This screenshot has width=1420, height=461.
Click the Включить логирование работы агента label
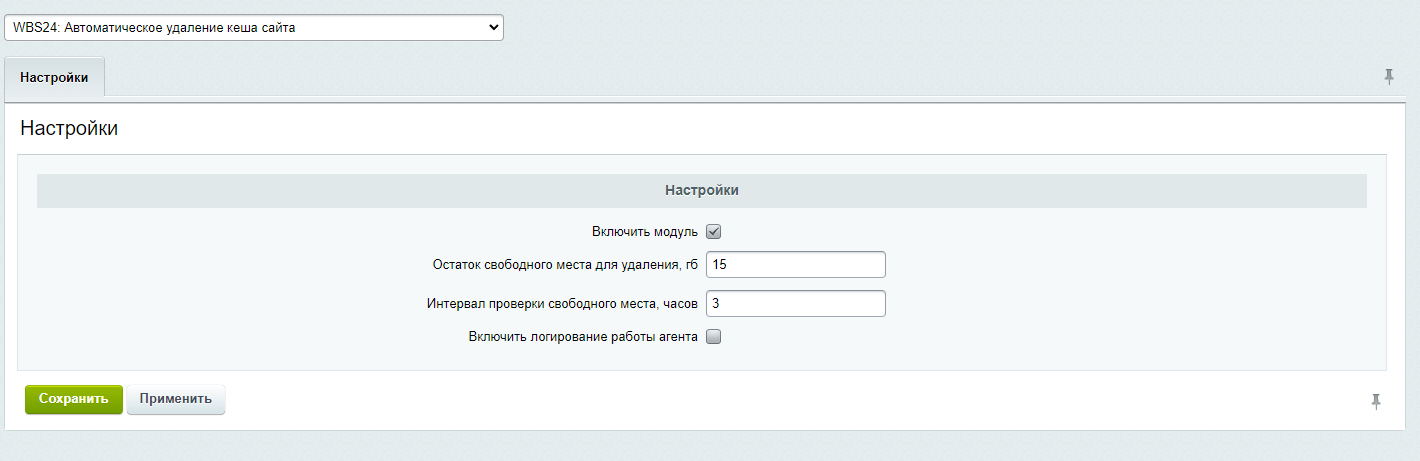(x=583, y=337)
